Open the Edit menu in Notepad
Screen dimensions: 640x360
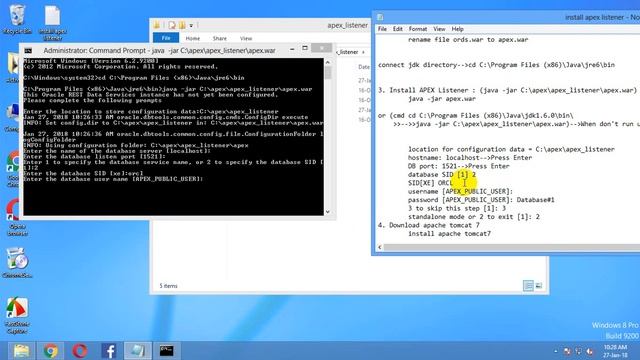[398, 29]
